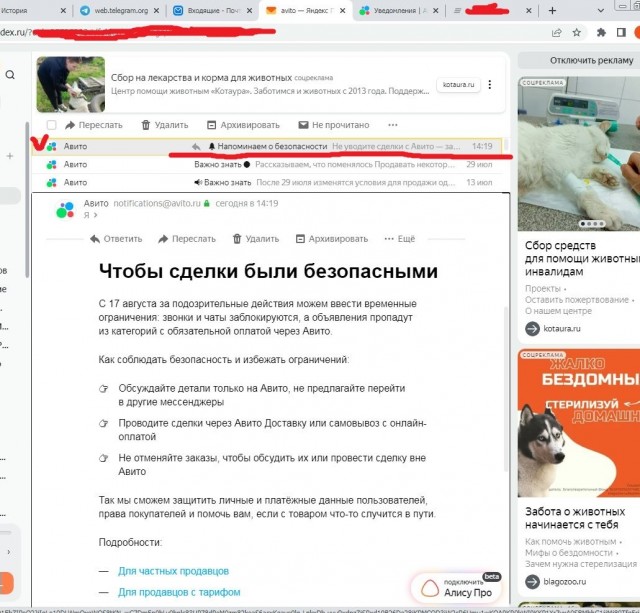Click Переслать in the list toolbar

click(94, 125)
